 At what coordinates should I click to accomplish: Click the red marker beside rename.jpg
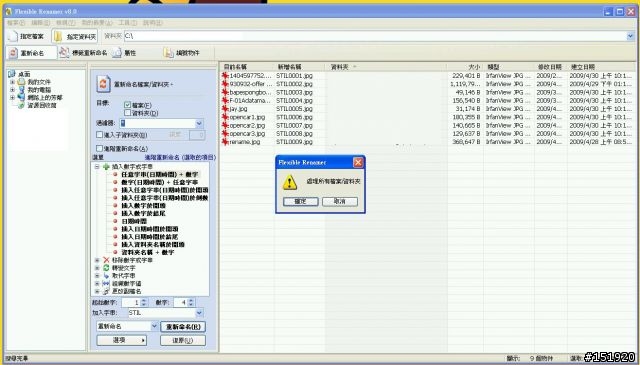point(224,142)
